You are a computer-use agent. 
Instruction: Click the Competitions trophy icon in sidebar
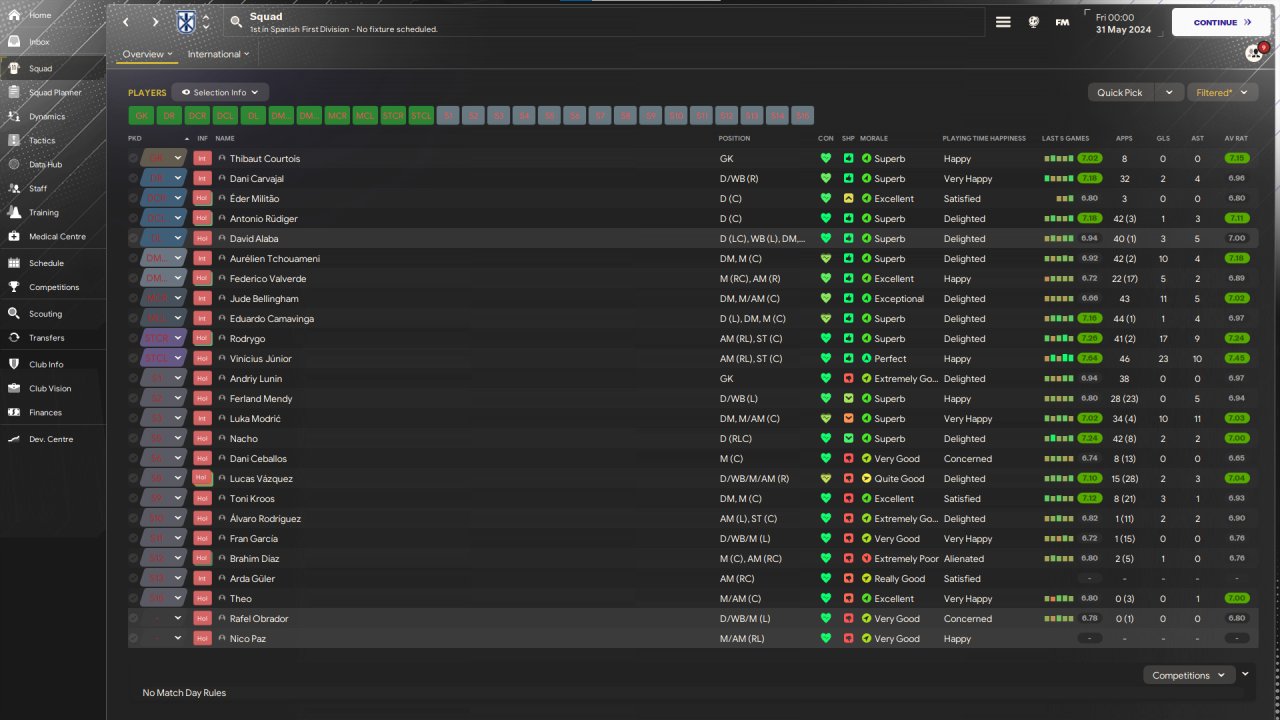pos(15,287)
